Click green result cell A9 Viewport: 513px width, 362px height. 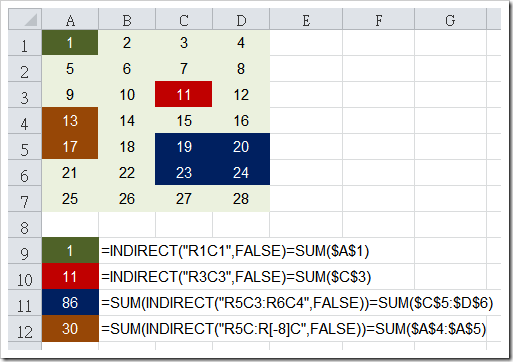pyautogui.click(x=70, y=251)
